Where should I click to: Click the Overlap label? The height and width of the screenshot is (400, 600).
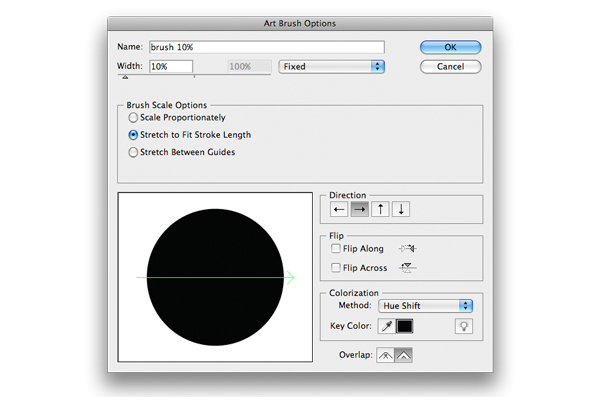point(355,355)
